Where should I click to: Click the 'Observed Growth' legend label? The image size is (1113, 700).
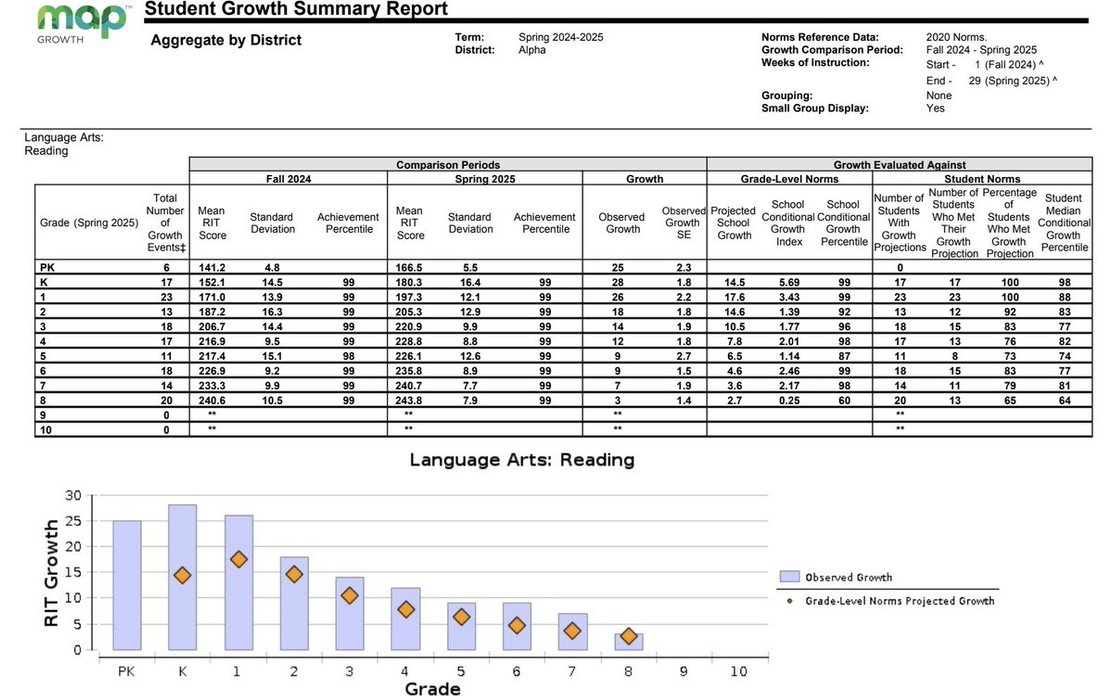pyautogui.click(x=848, y=577)
